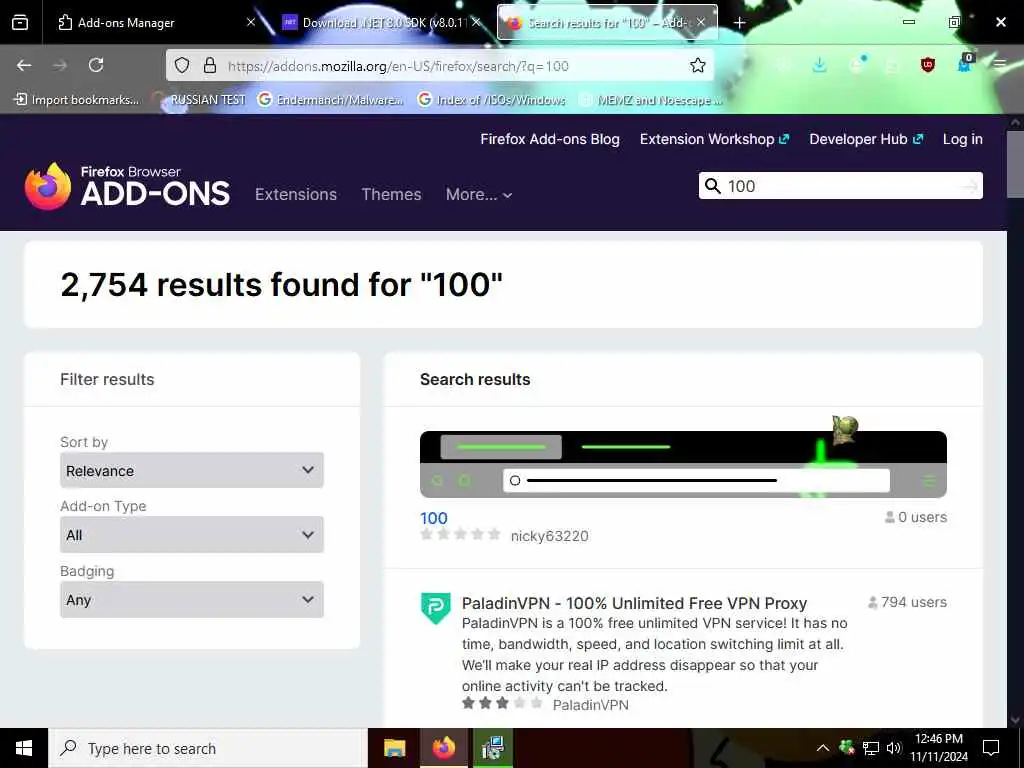
Task: Open PaladinVPN - 100% Unlimited Free VPN Proxy
Action: 634,603
